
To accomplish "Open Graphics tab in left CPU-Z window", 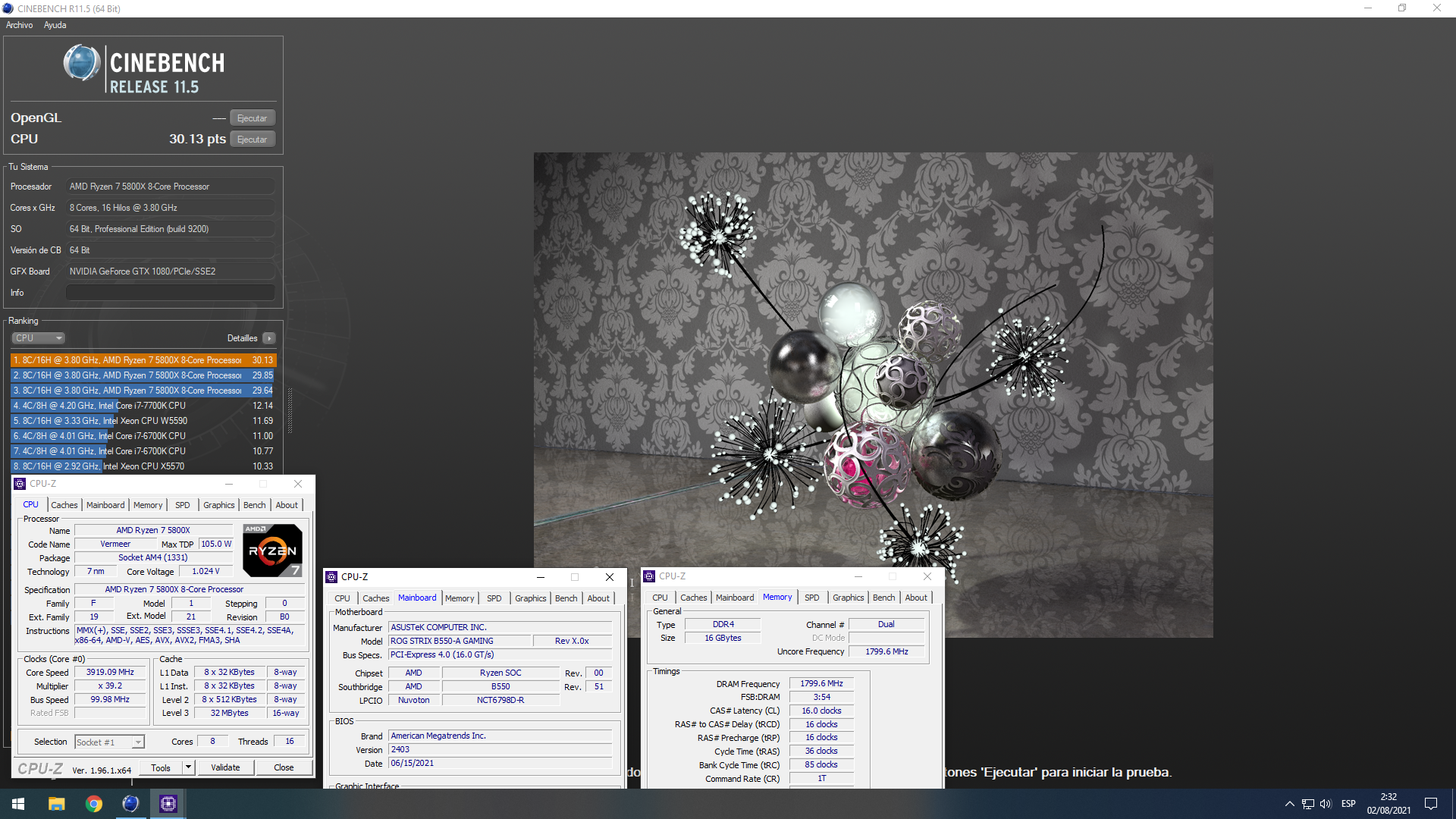I will point(219,505).
